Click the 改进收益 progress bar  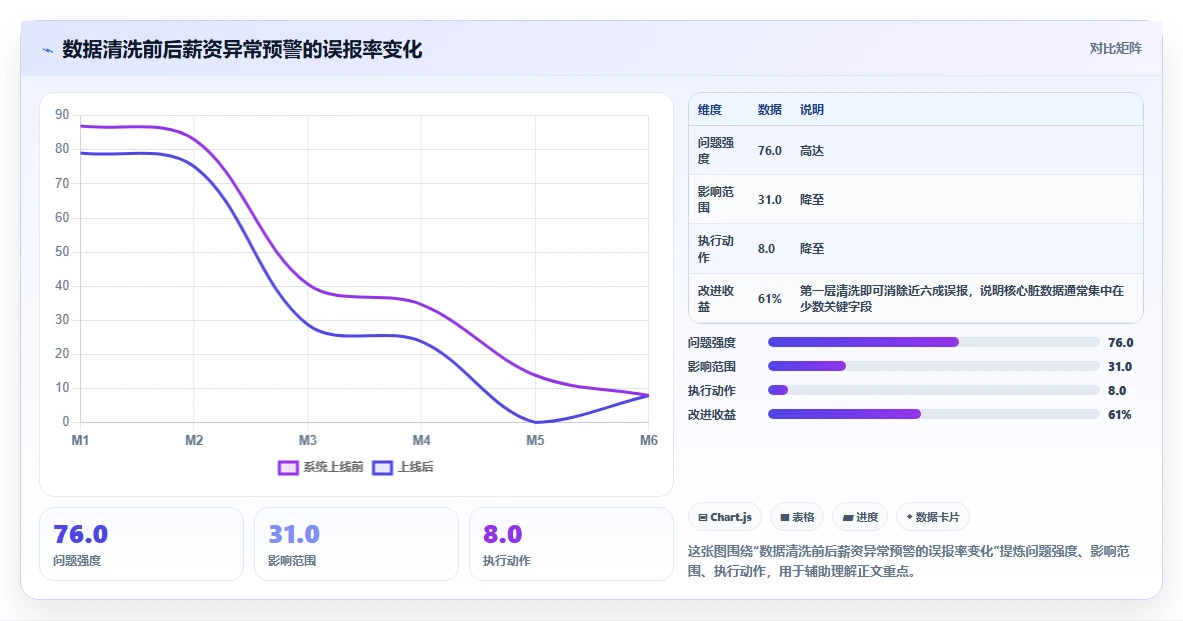(x=933, y=415)
